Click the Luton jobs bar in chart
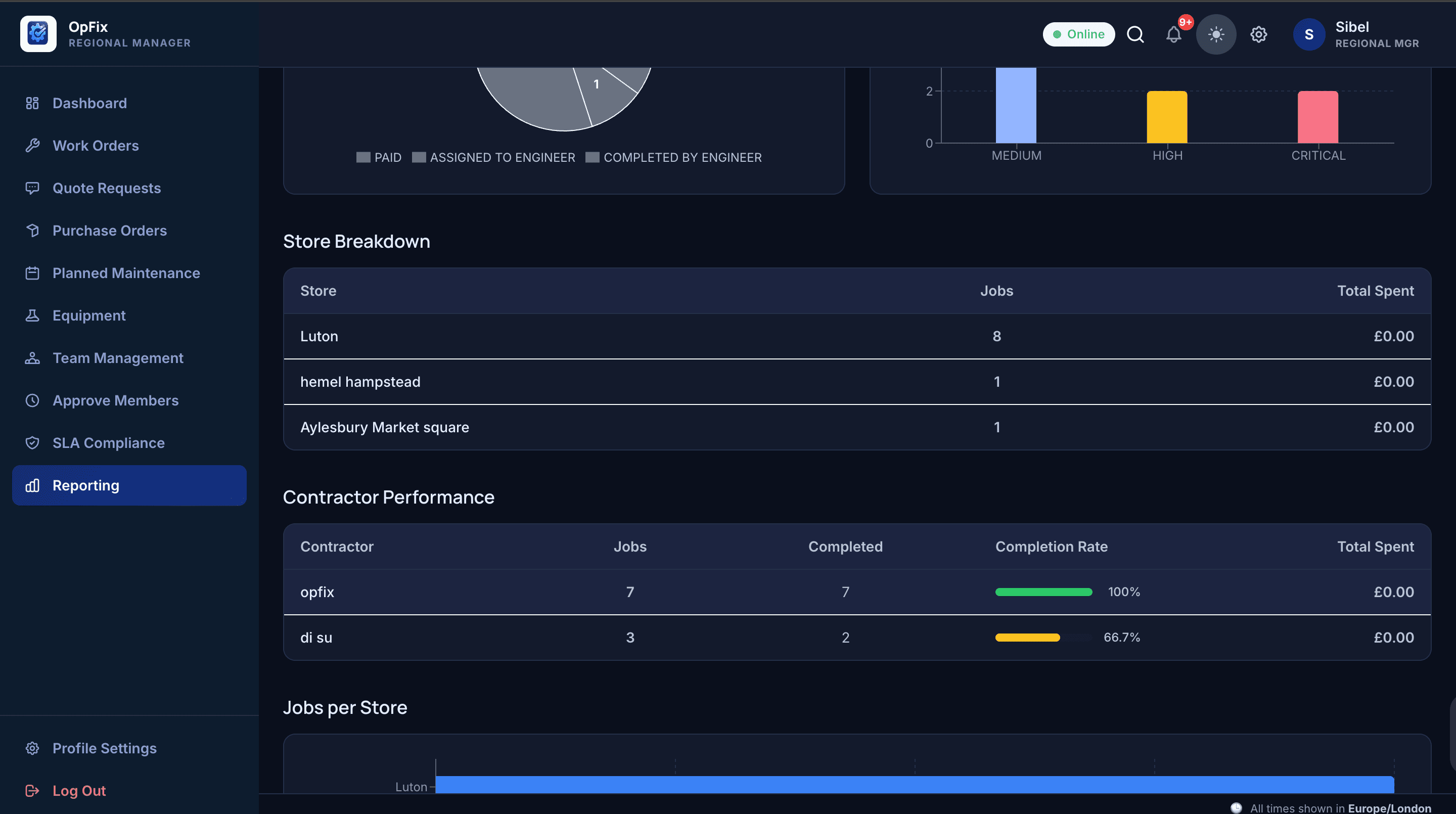 (x=915, y=785)
